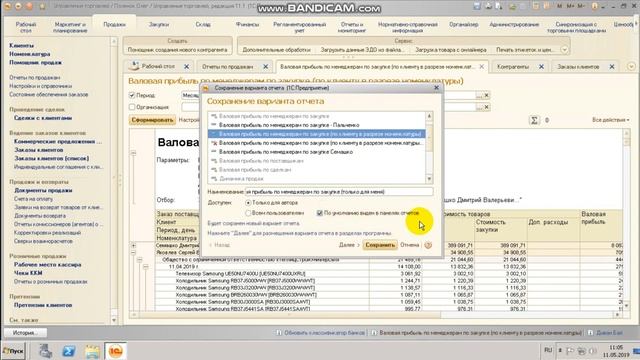Open Клиенты in the navigation panel
Viewport: 640px width, 360px height.
(22, 45)
